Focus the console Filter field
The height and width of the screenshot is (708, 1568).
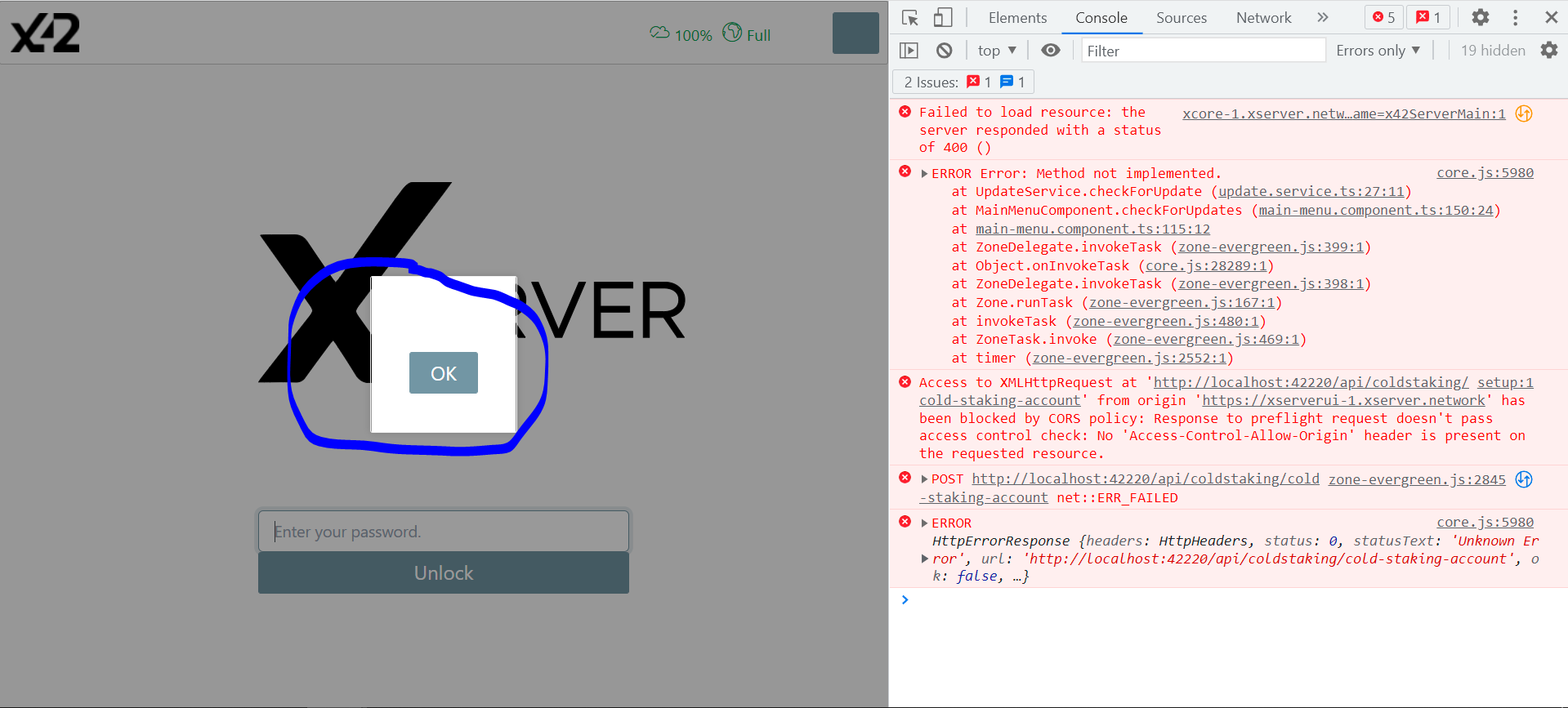pos(1203,51)
